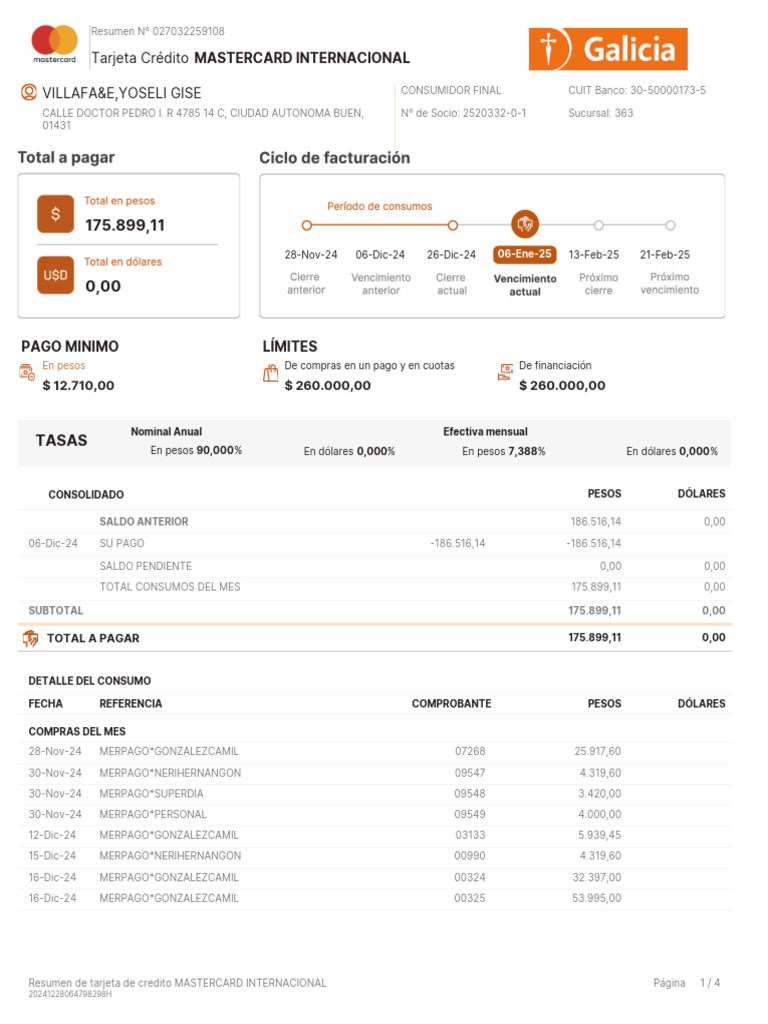The image size is (768, 1024).
Task: Click comprobante 09547 purchase row
Action: (375, 773)
